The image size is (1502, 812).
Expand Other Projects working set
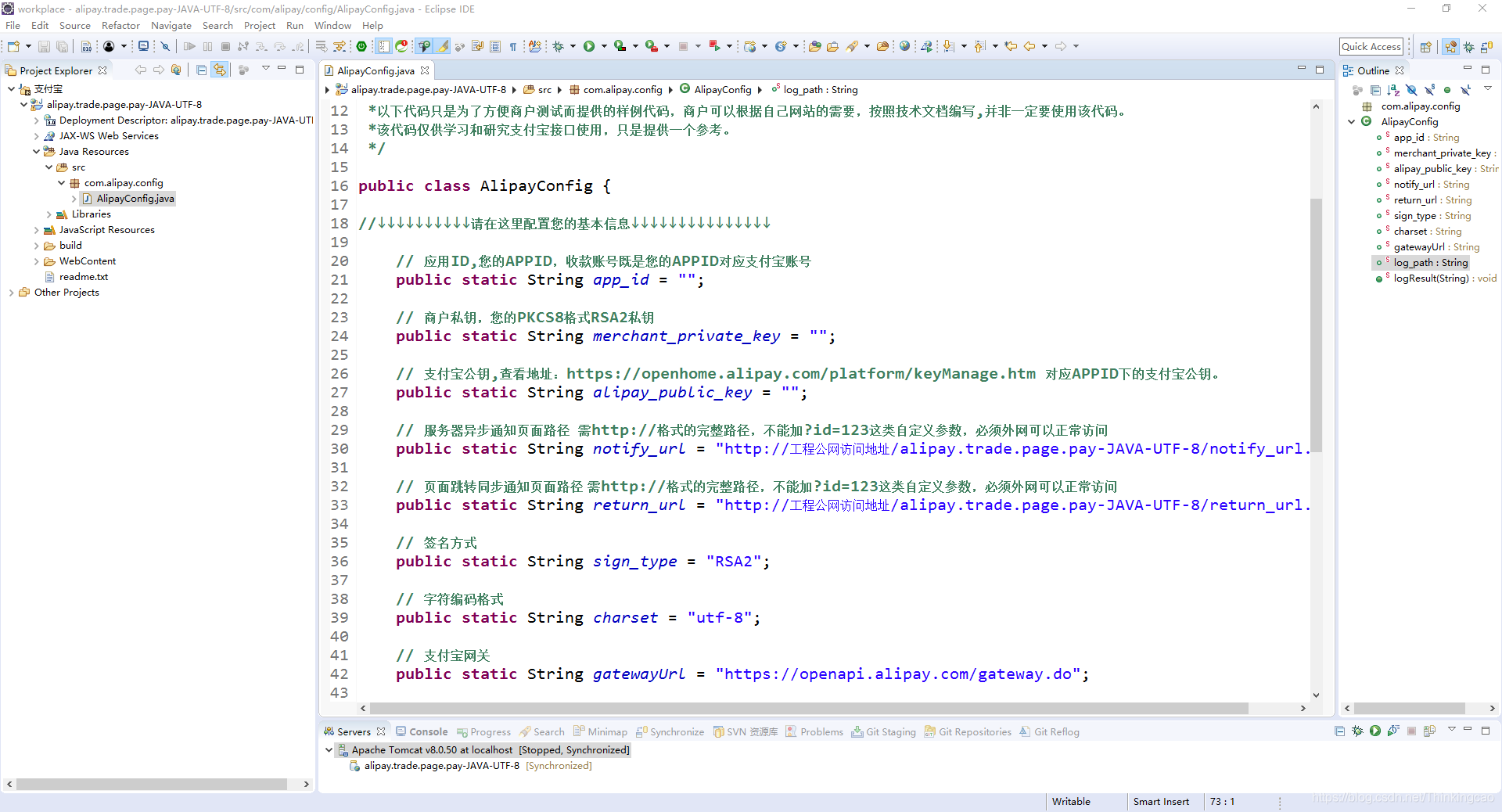(11, 292)
